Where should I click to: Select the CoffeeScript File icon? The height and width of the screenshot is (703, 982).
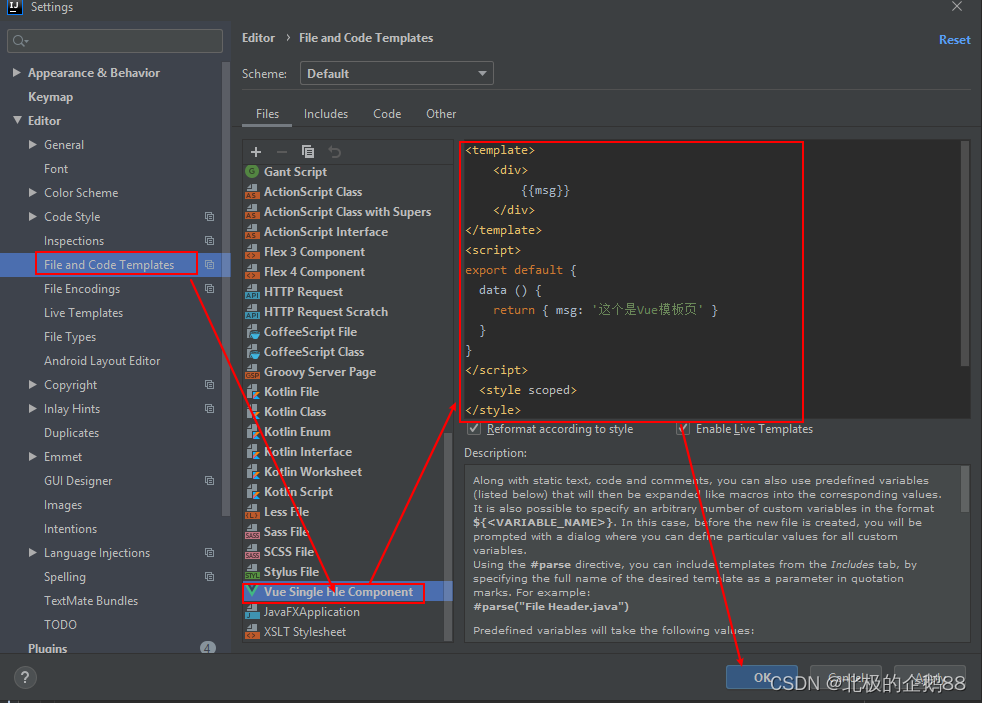(252, 332)
